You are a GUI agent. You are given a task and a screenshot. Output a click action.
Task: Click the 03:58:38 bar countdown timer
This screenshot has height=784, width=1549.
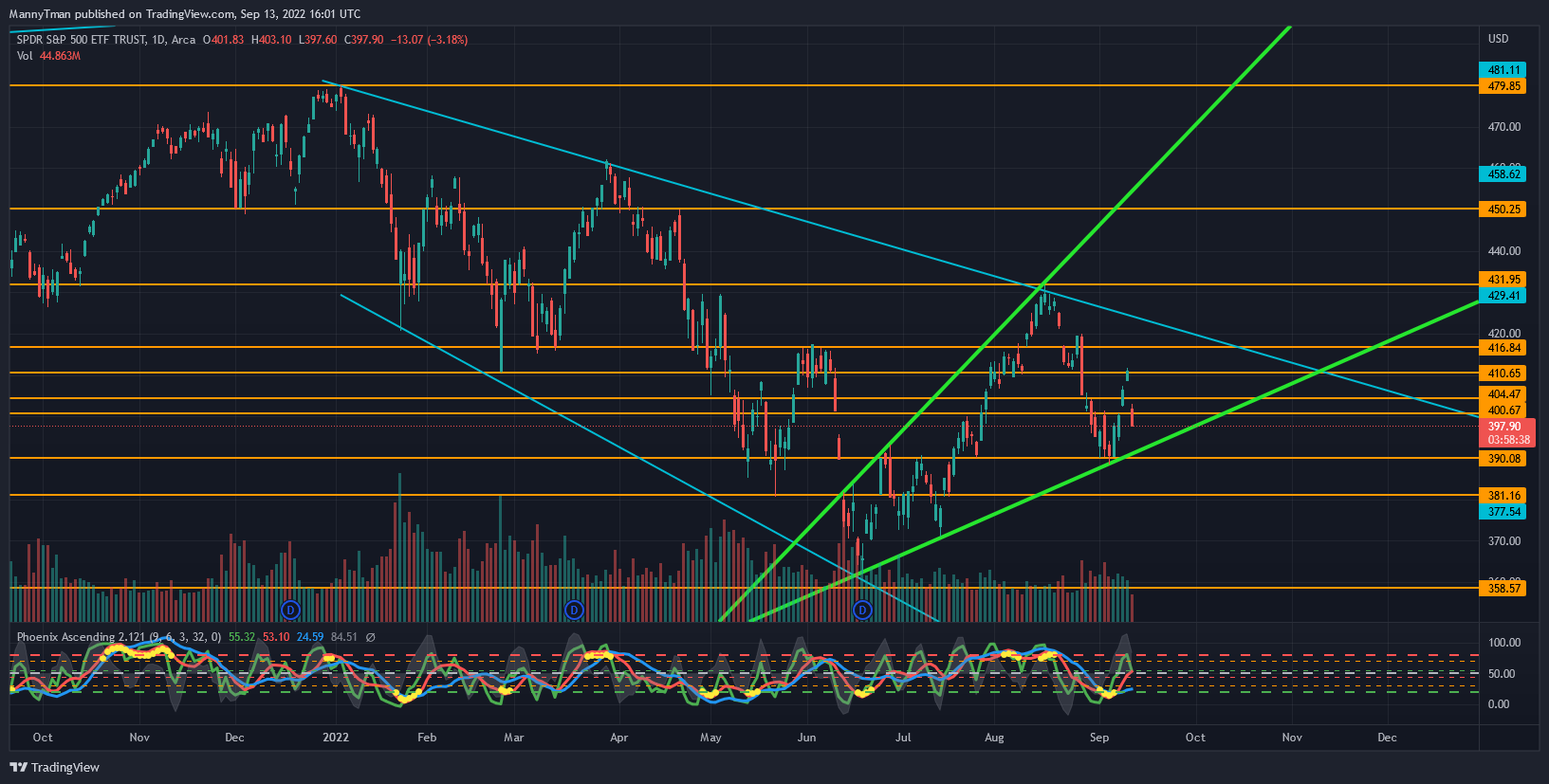1508,440
